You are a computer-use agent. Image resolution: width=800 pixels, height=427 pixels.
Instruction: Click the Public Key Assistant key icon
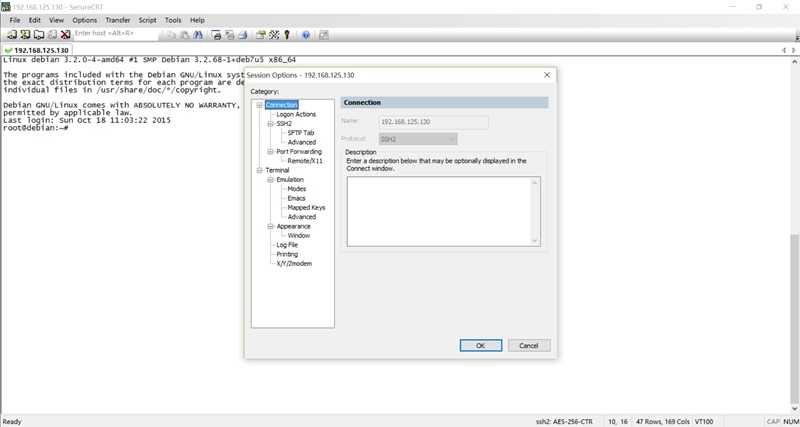(287, 35)
